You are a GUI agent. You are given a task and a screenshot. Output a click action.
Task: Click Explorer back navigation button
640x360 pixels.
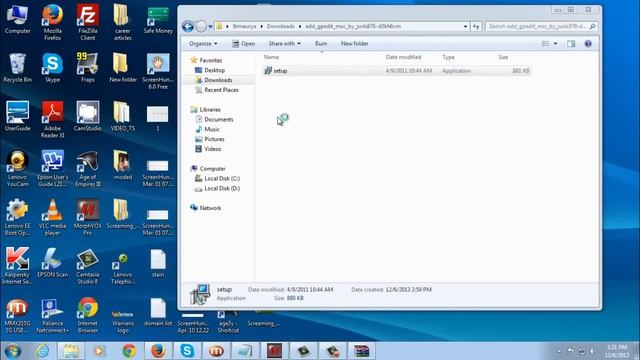(x=188, y=27)
